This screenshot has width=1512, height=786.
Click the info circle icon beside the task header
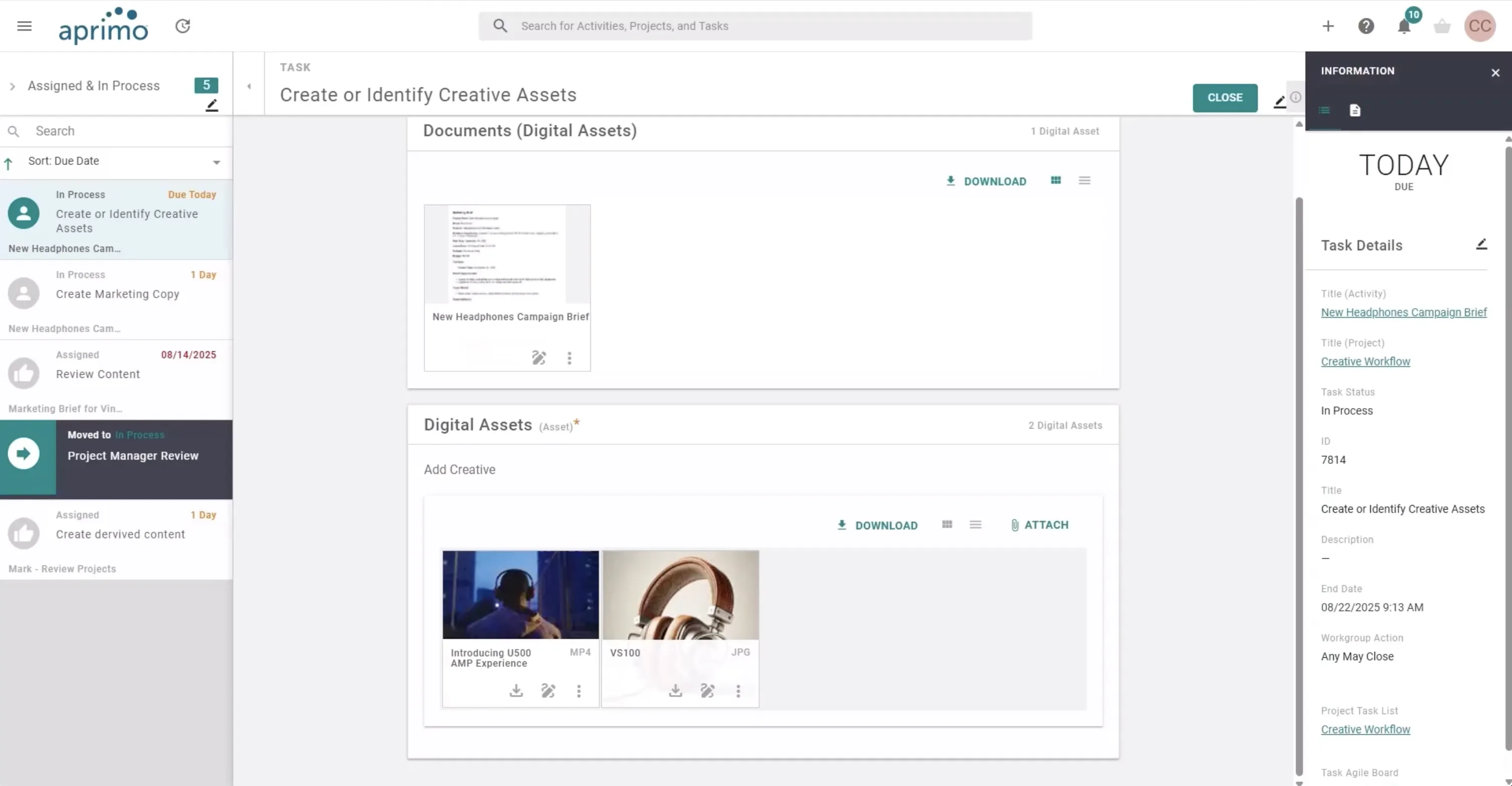tap(1295, 97)
